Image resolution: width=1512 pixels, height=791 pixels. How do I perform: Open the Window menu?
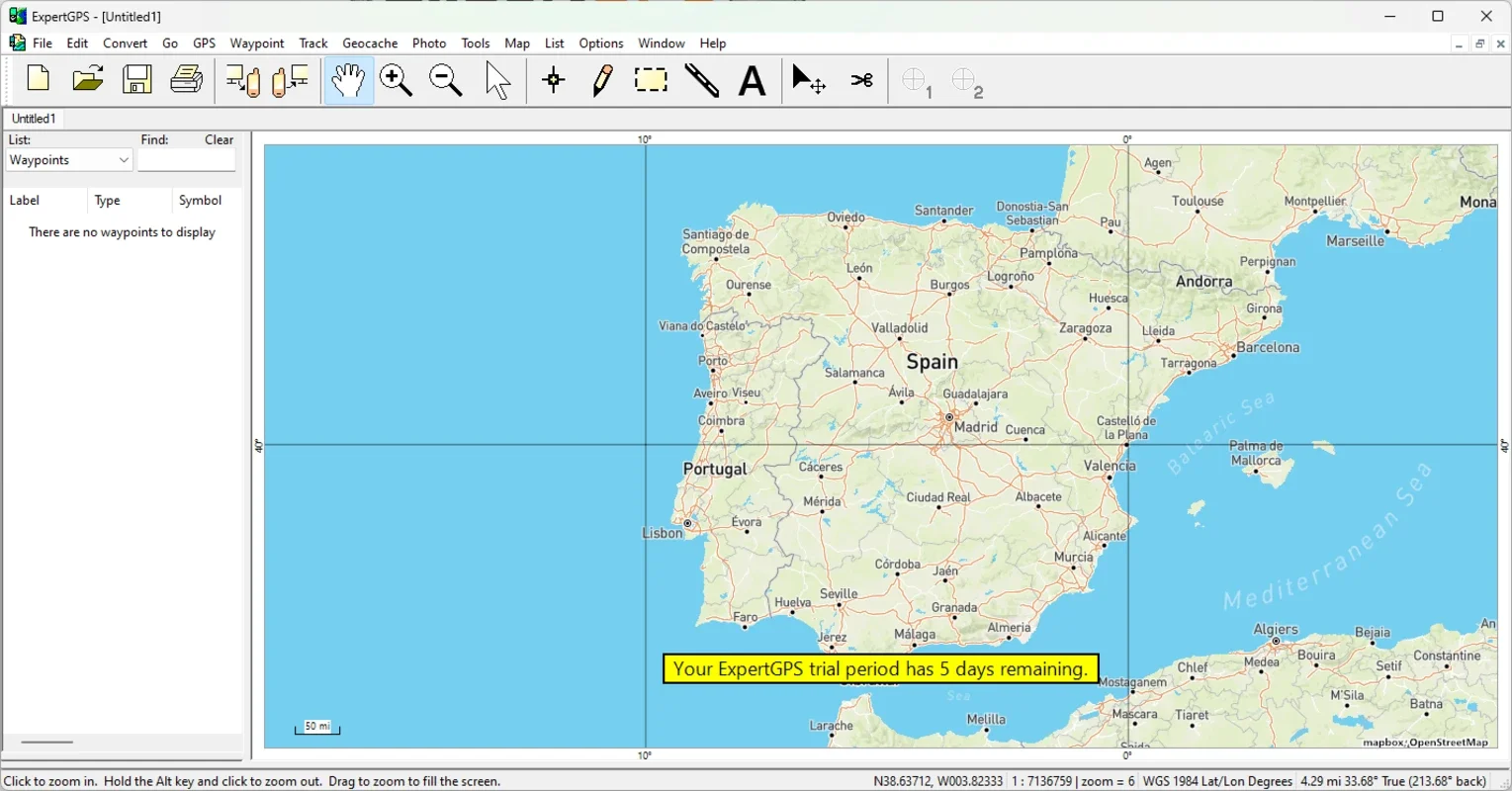click(x=662, y=44)
